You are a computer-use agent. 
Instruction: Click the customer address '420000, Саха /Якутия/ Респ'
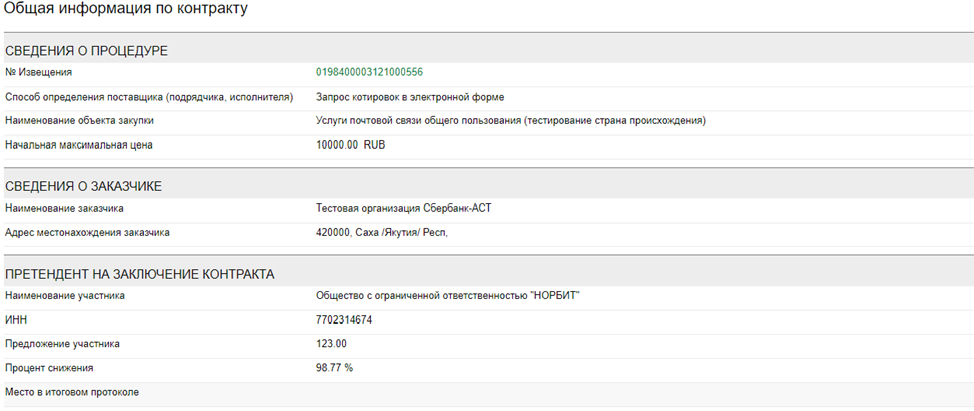[x=382, y=233]
